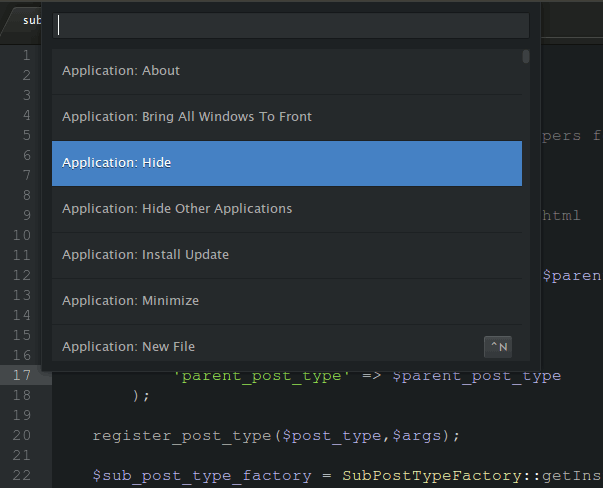
Task: Switch to the 'sub' file tab
Action: point(32,19)
